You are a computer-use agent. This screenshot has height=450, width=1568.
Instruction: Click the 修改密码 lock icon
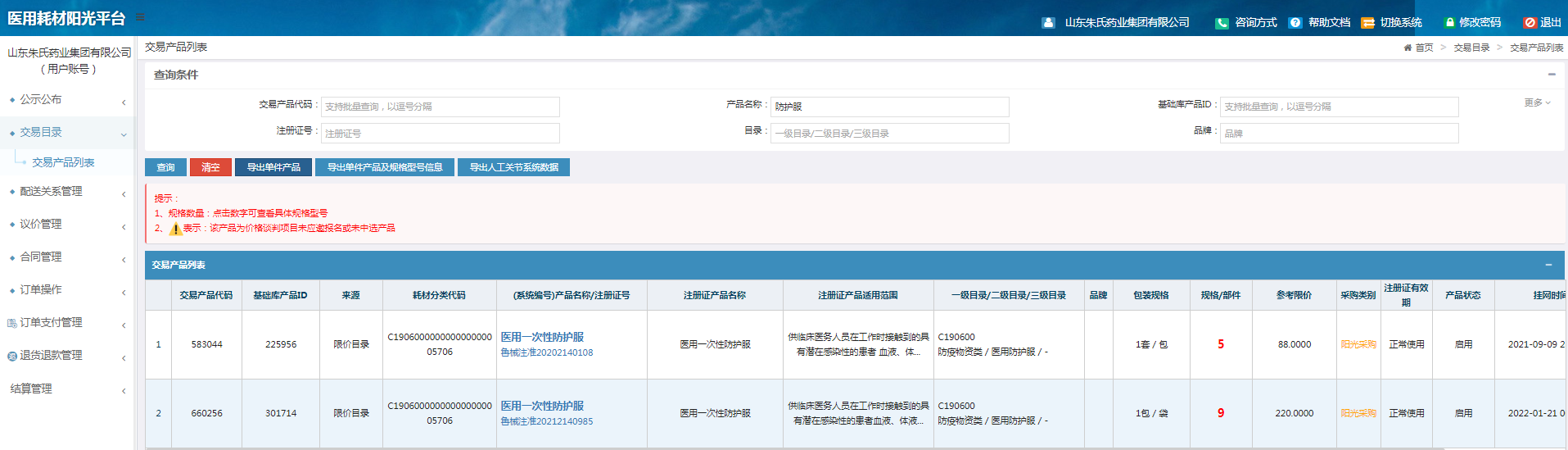click(x=1449, y=23)
